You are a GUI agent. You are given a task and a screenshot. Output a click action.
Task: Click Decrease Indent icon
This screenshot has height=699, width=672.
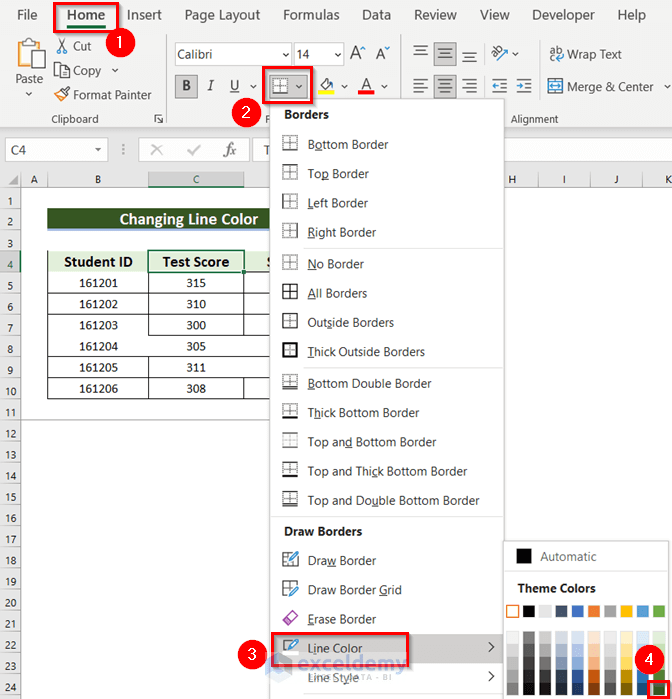tap(499, 86)
